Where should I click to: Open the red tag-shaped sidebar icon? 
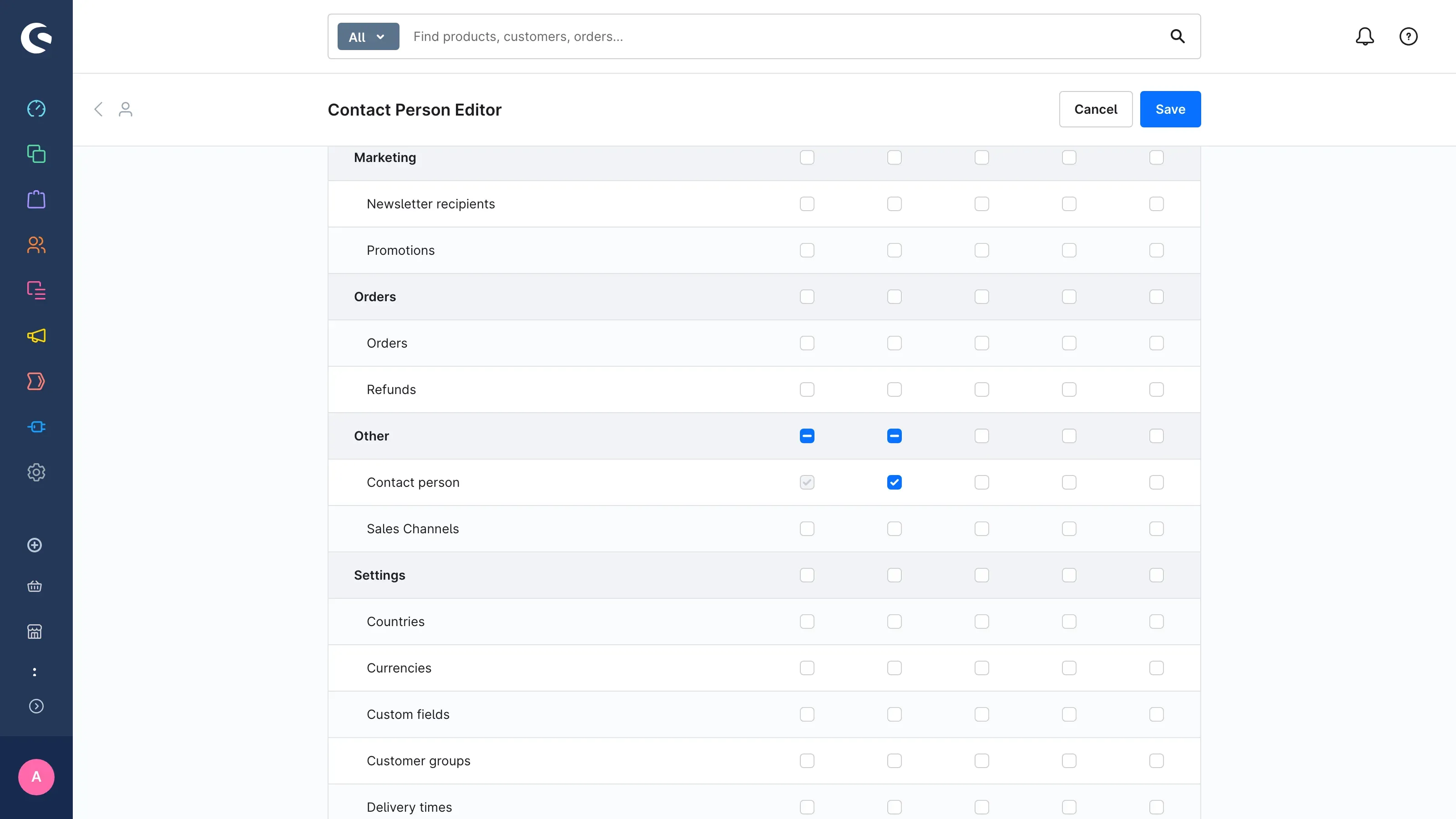36,382
